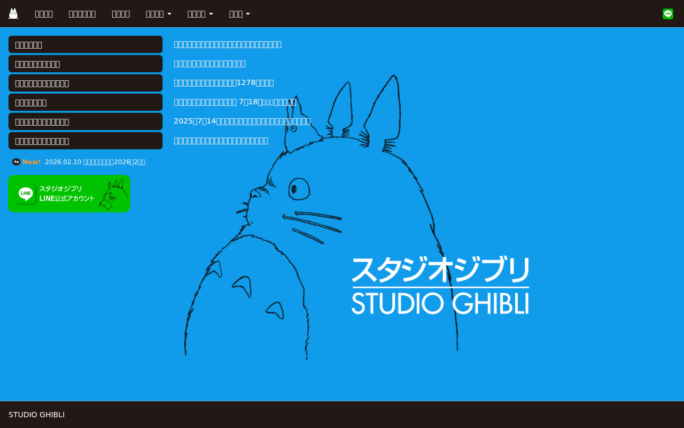Open the third navbar item before the dropdowns

click(x=120, y=14)
